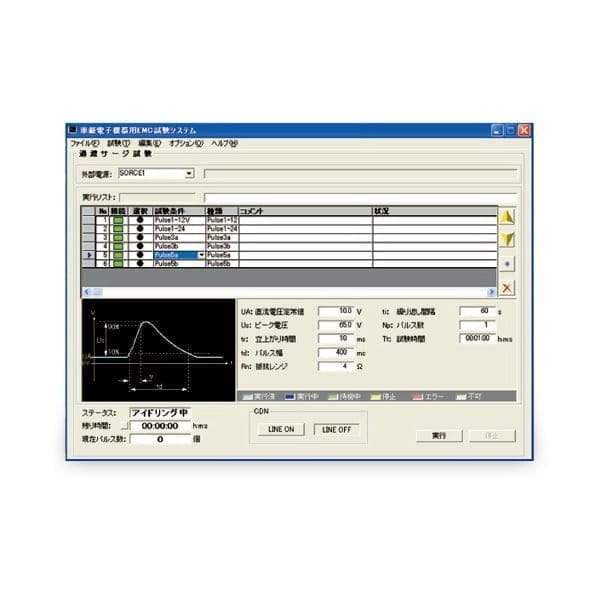
Task: Toggle selection dot for Pulse5b row
Action: coord(139,263)
